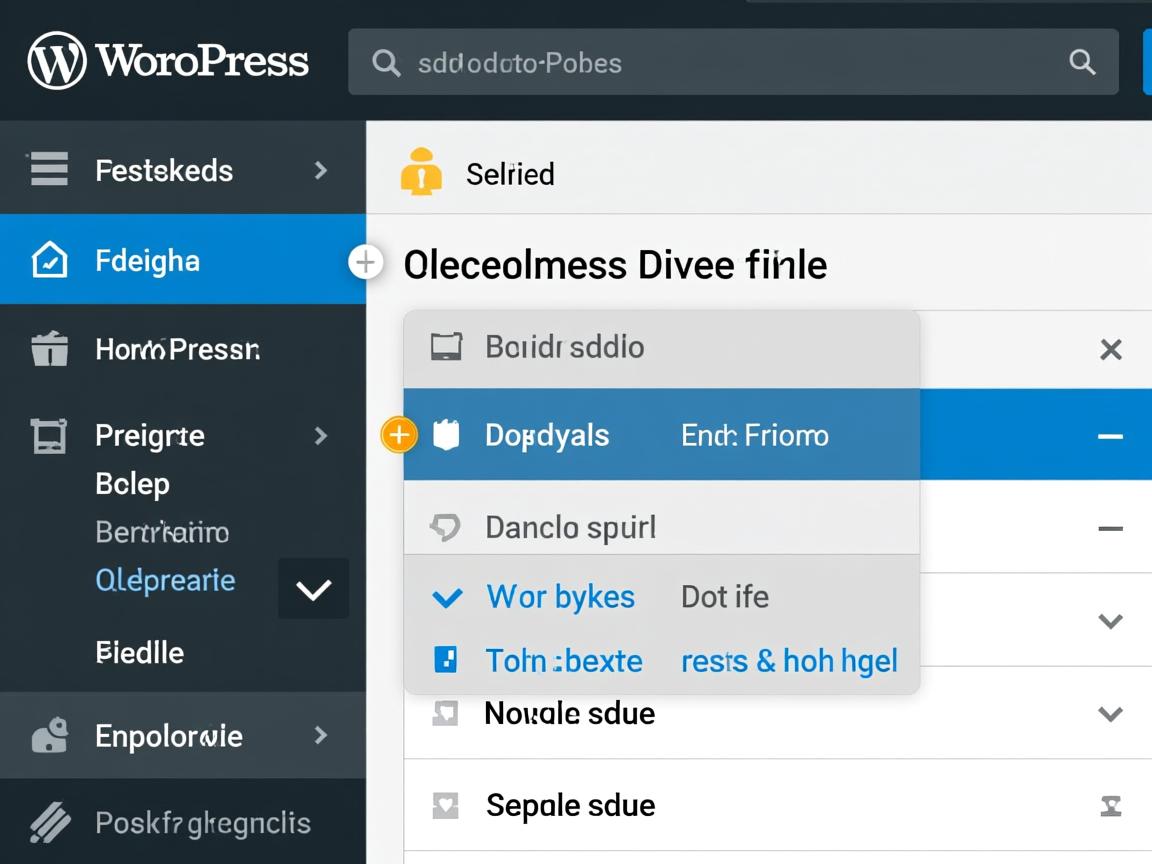Expand the Festskeds submenu chevron
Viewport: 1152px width, 864px height.
pyautogui.click(x=320, y=171)
